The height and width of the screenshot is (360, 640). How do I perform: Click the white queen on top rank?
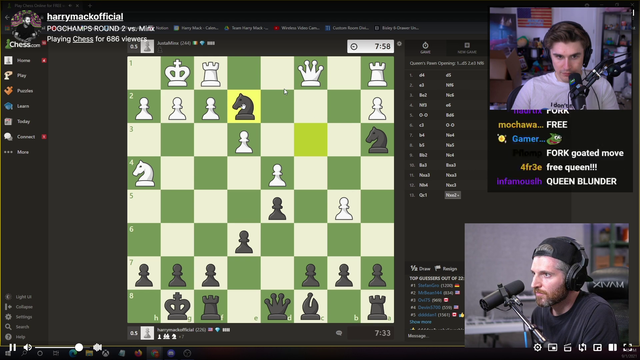pos(310,73)
